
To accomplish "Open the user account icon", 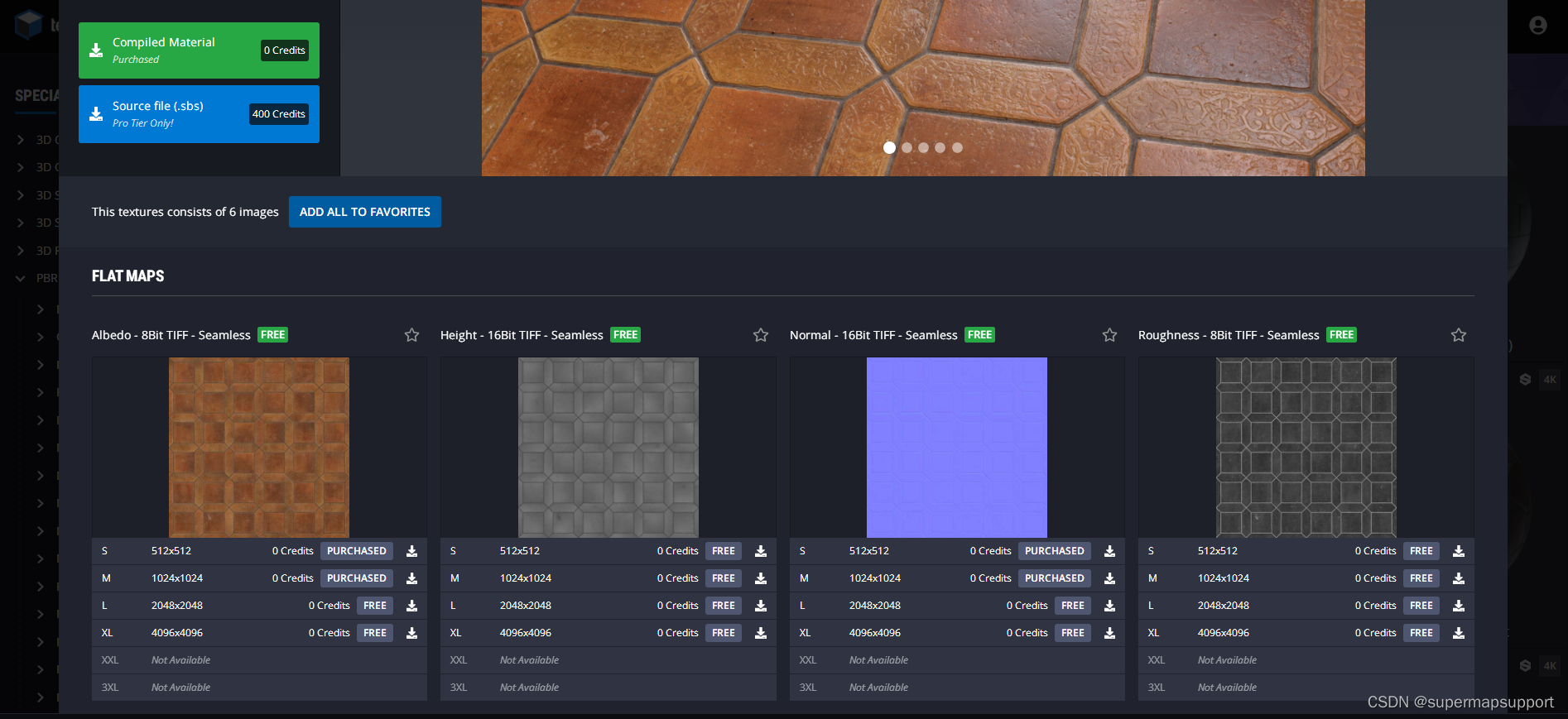I will click(x=1538, y=26).
